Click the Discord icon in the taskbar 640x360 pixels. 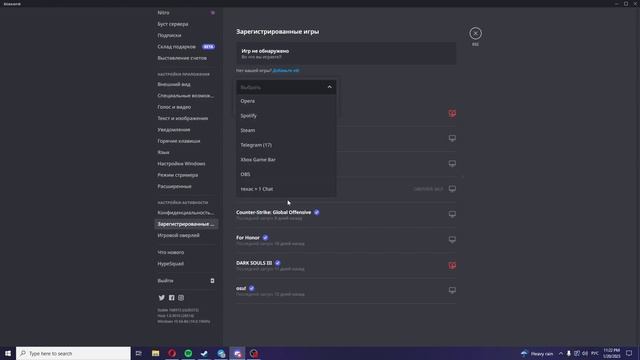click(x=237, y=353)
